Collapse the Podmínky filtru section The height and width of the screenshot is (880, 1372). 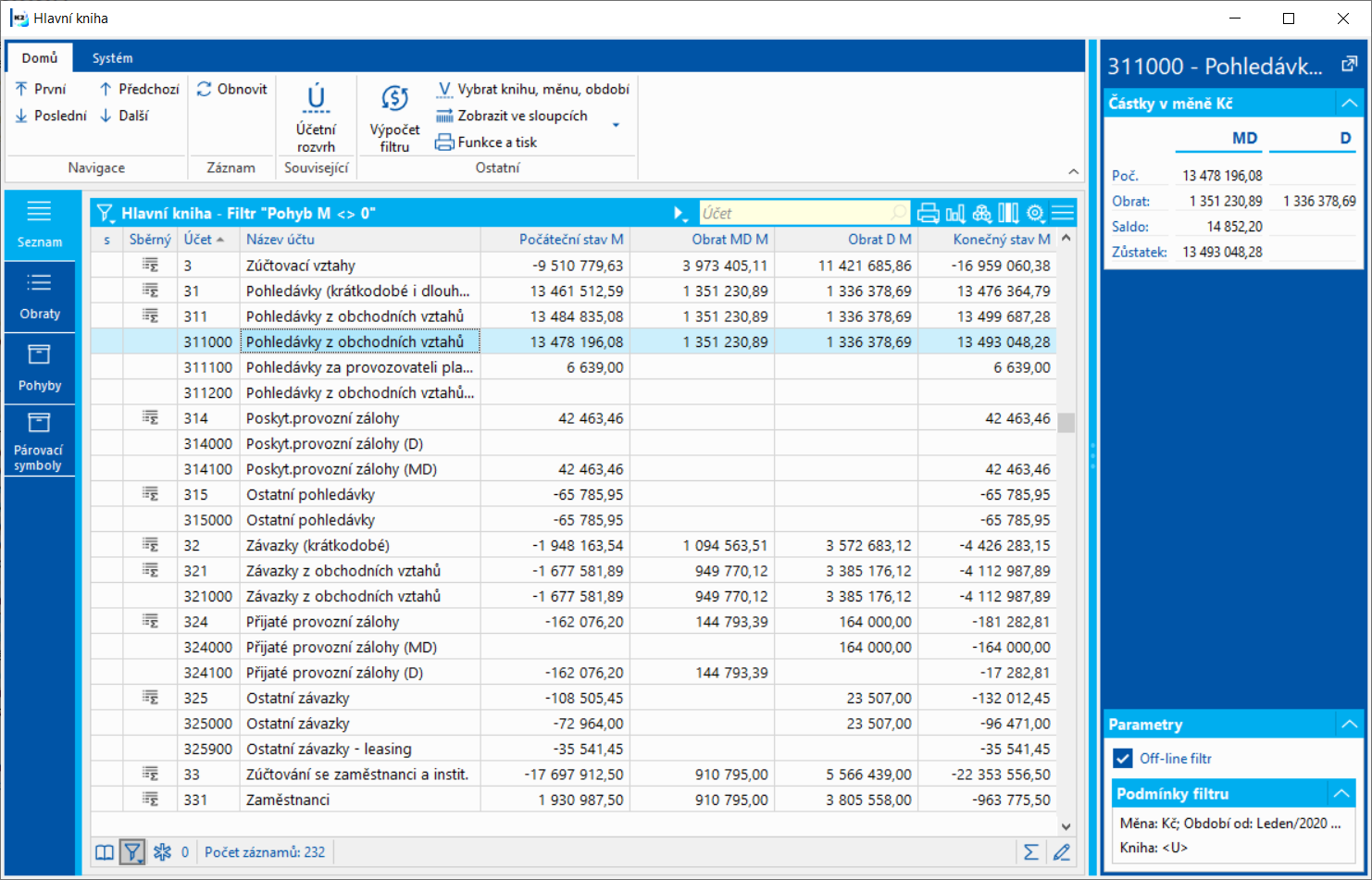(x=1341, y=794)
